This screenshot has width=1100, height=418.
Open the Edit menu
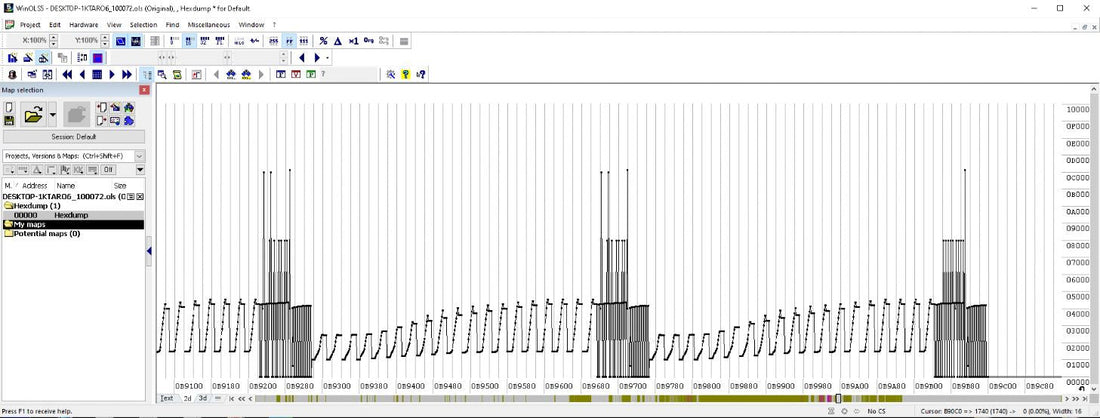55,25
